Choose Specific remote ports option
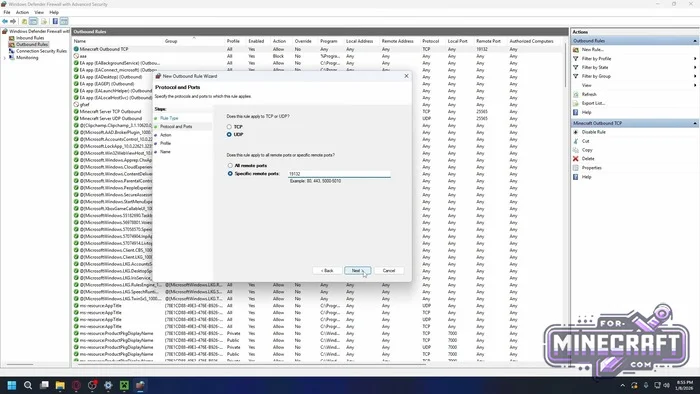 tap(230, 174)
